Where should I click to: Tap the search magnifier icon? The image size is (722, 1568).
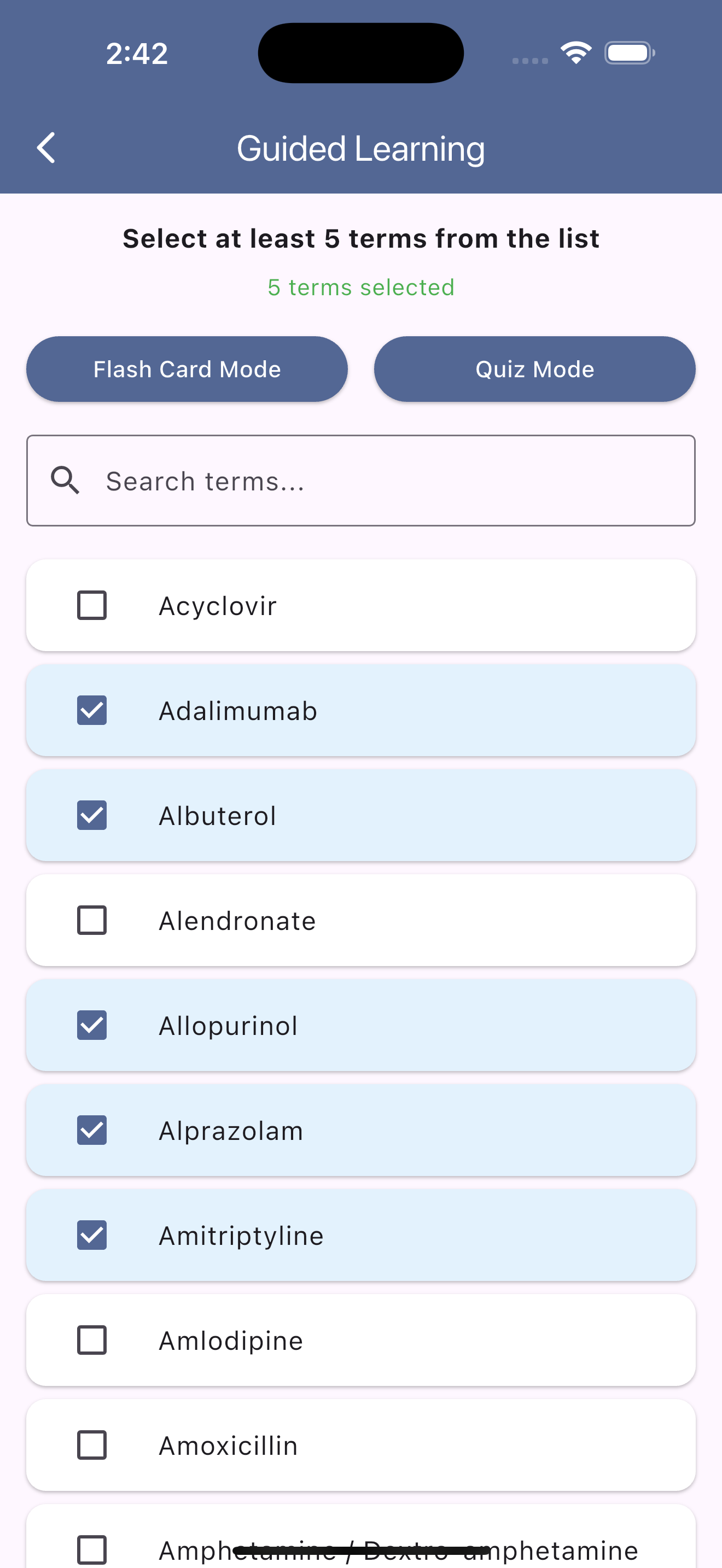point(65,480)
